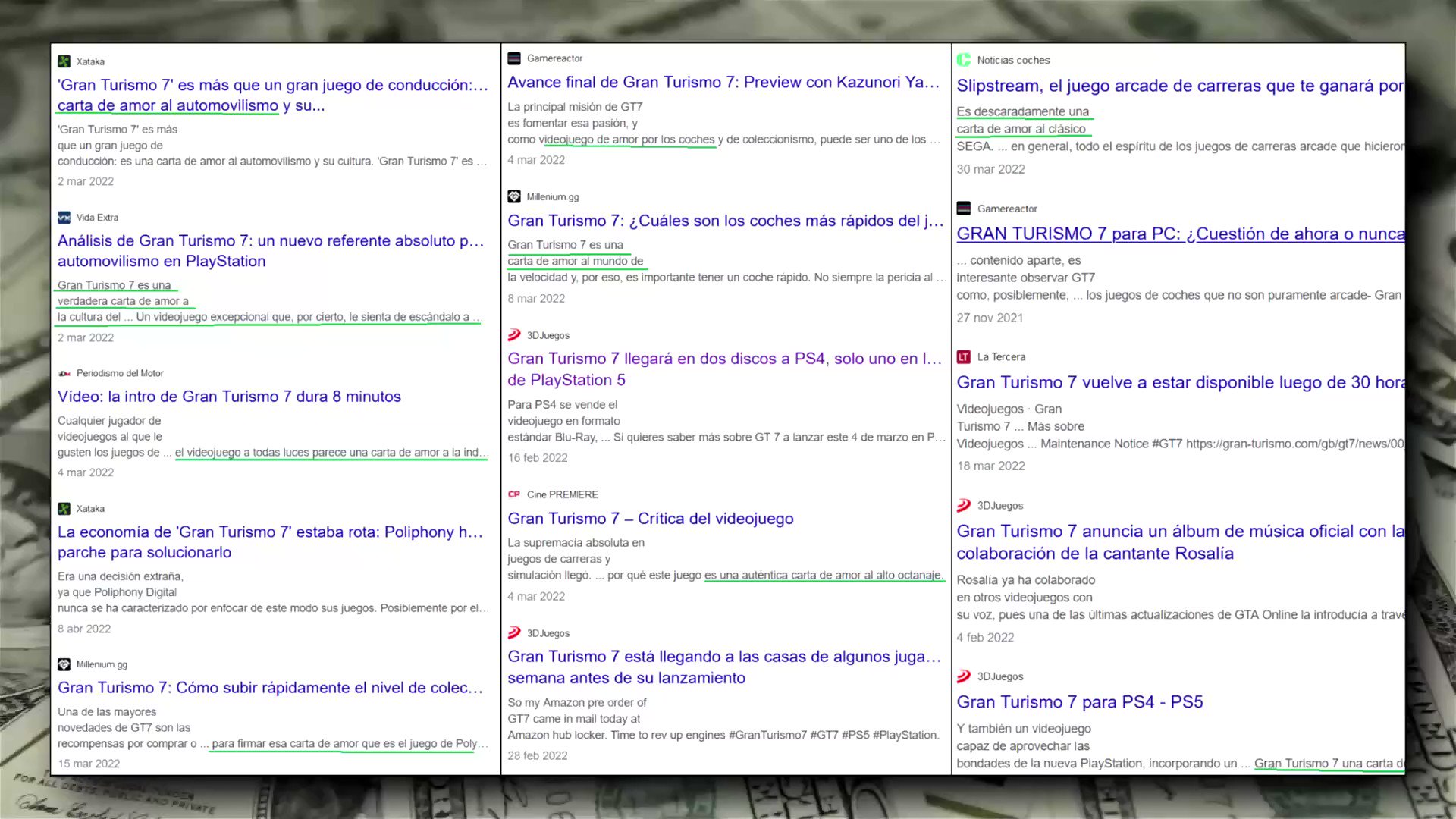The height and width of the screenshot is (819, 1456).
Task: Open La economía de 'Gran Turismo 7' estaba rota link
Action: coord(271,541)
